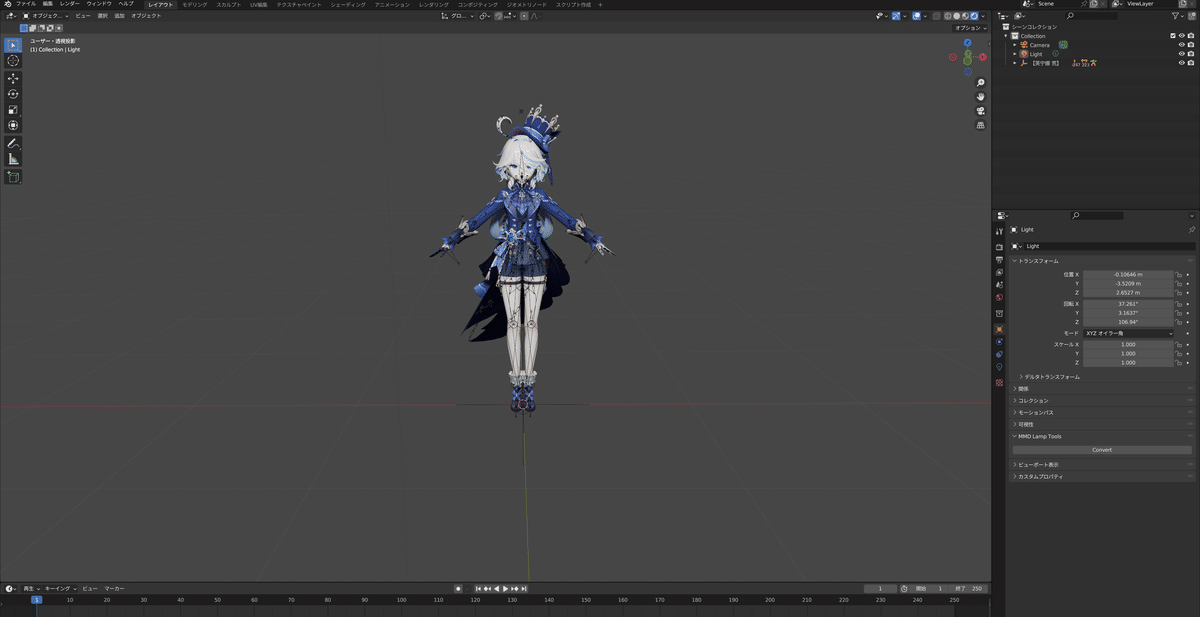Collapse the トランスフォーム panel
1200x617 pixels.
(1036, 261)
